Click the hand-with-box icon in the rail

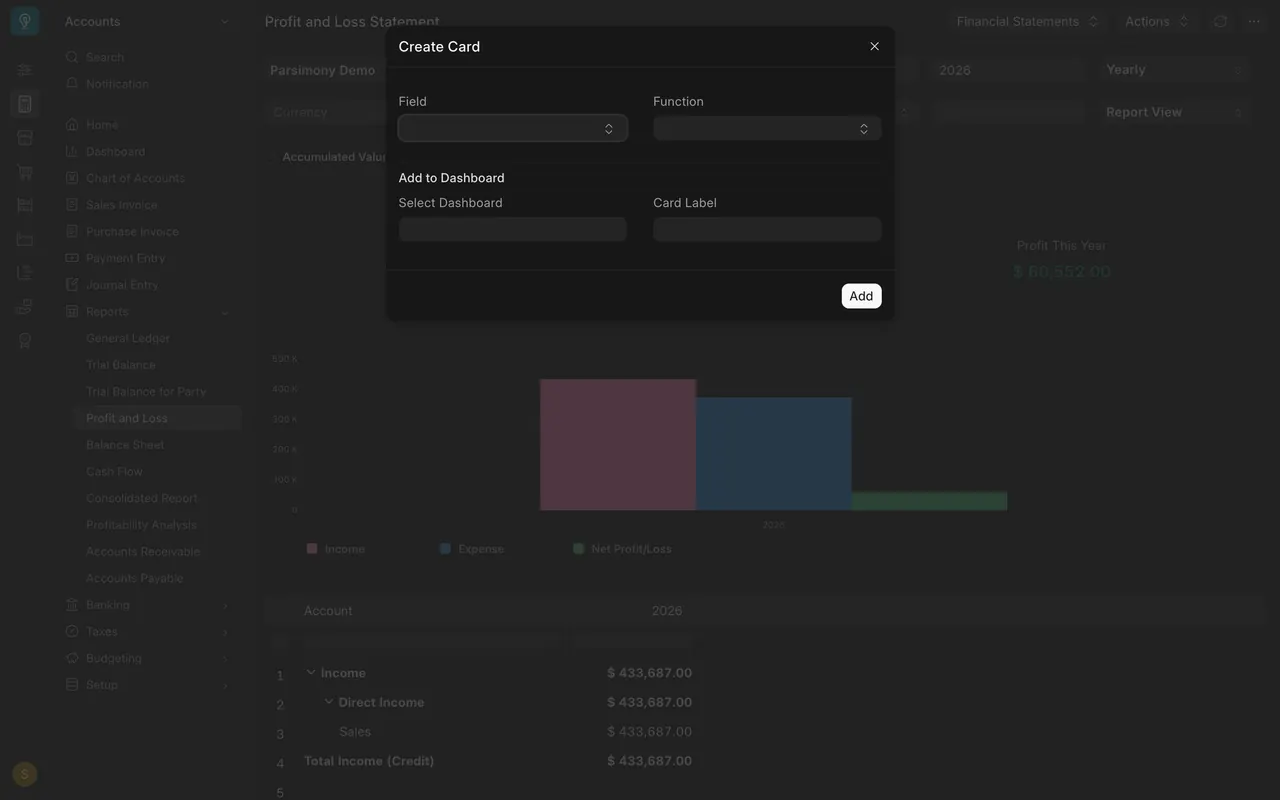tap(25, 307)
